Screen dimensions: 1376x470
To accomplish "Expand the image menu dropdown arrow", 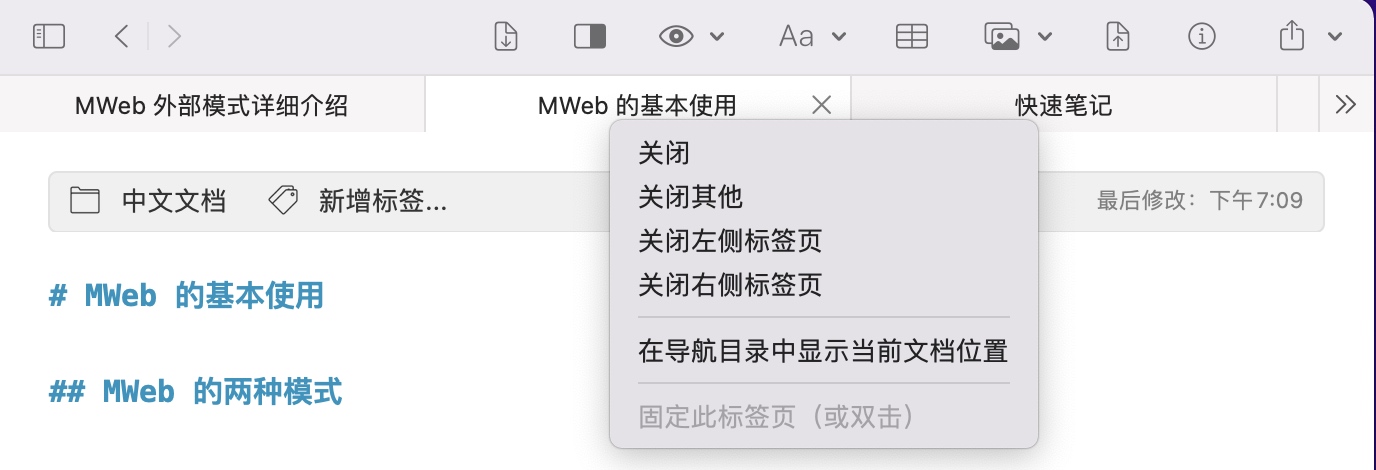I will coord(1045,37).
